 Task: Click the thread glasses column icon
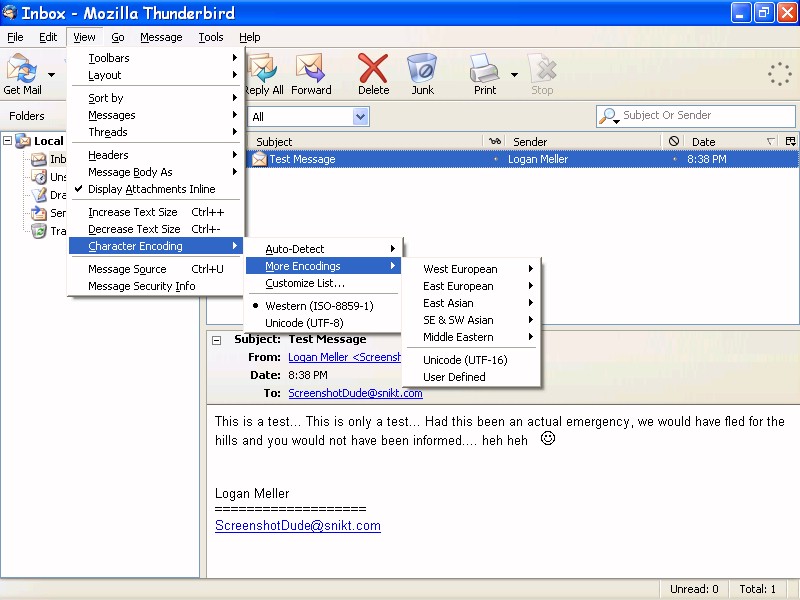tap(494, 141)
